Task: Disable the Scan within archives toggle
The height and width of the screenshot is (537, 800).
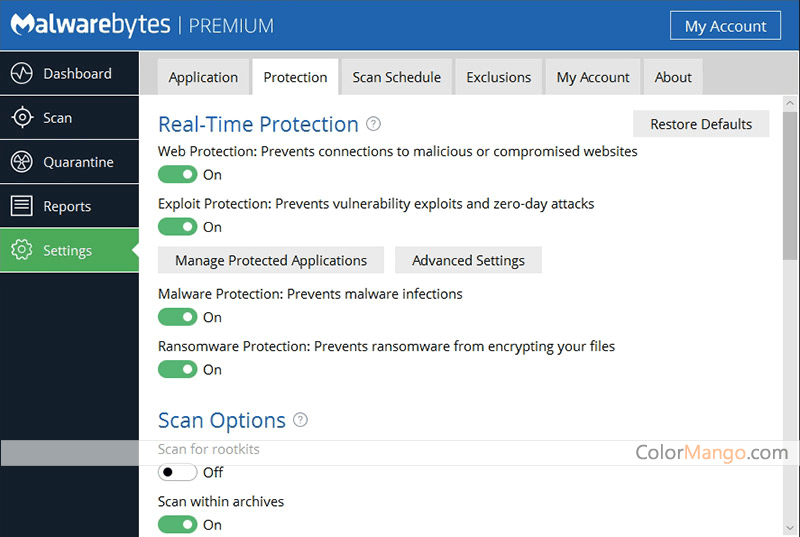Action: coord(178,524)
